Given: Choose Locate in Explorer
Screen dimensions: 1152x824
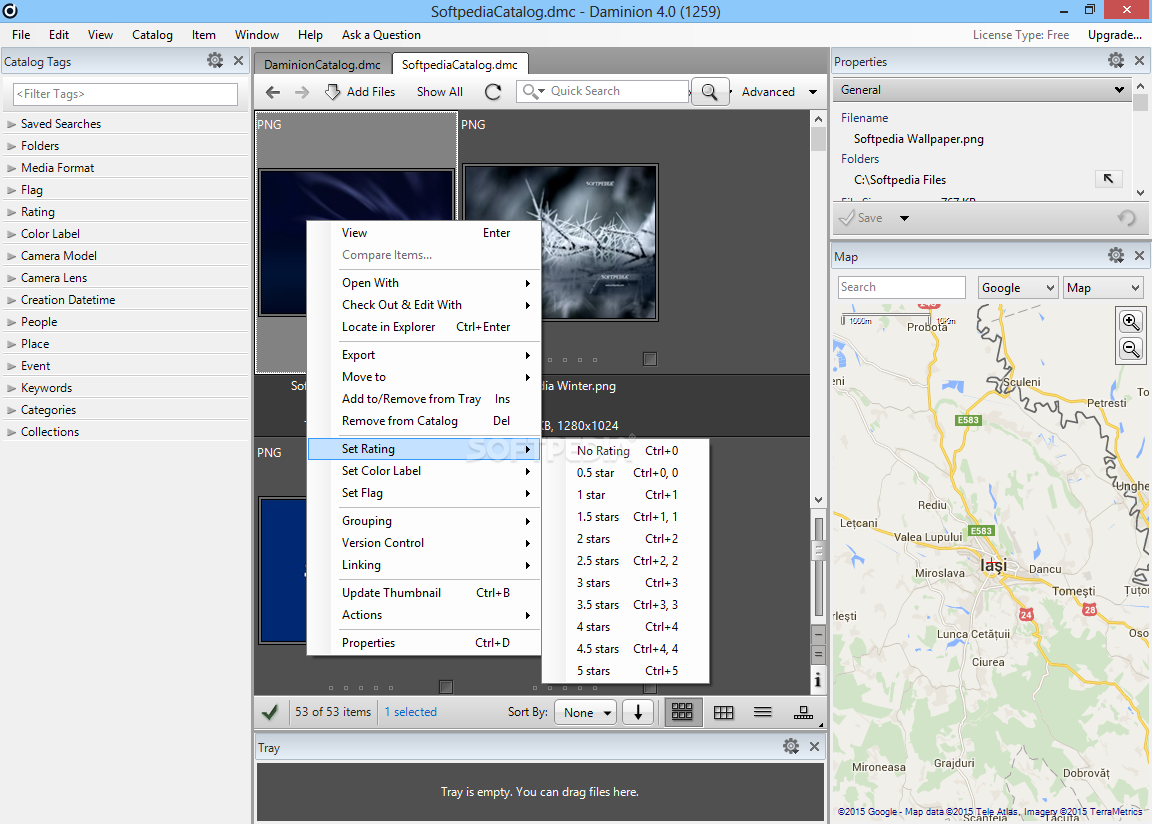Looking at the screenshot, I should [x=424, y=327].
